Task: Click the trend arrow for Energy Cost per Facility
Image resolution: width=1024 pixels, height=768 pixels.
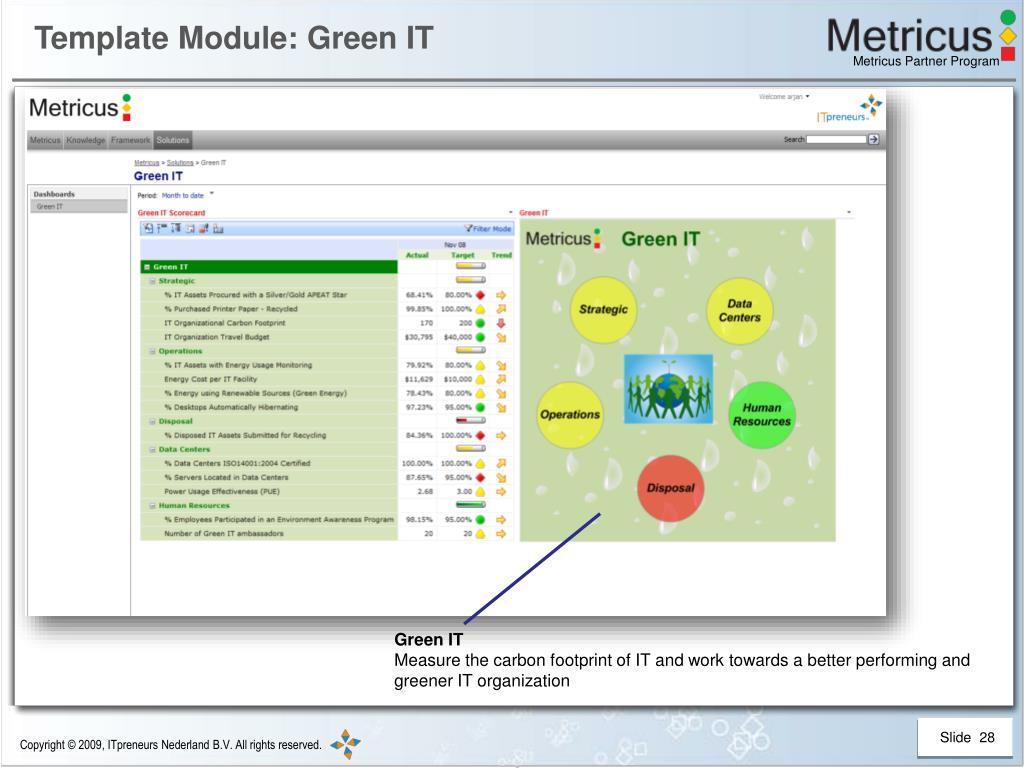Action: click(501, 379)
